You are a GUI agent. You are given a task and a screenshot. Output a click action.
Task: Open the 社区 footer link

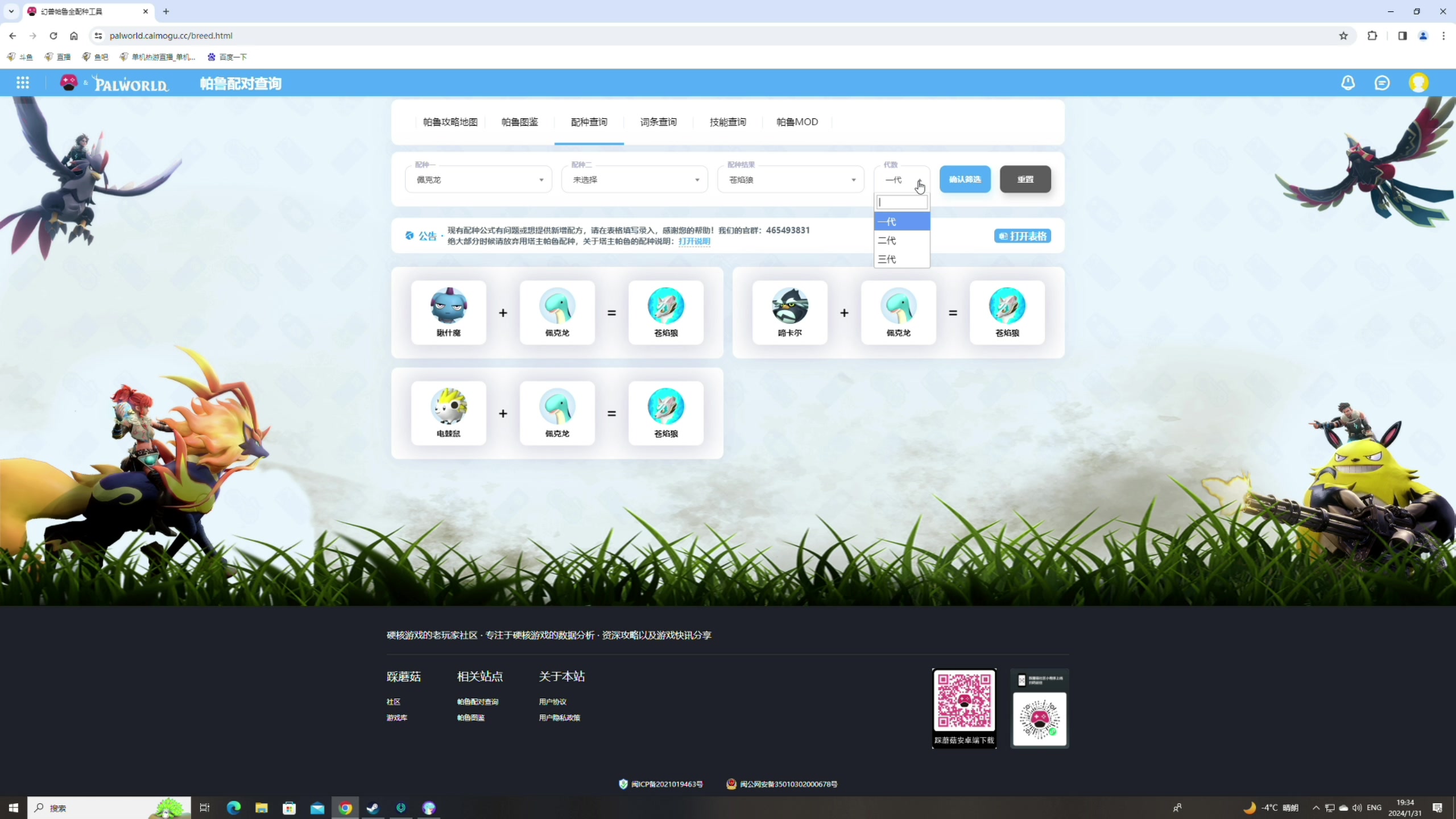click(394, 702)
